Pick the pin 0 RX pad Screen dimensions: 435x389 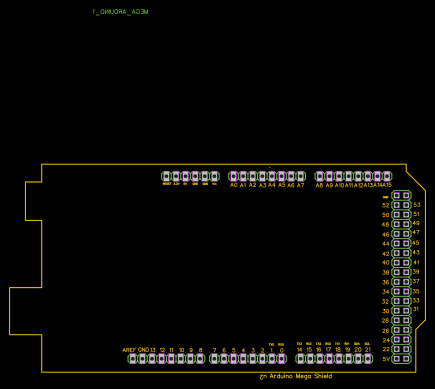[282, 359]
